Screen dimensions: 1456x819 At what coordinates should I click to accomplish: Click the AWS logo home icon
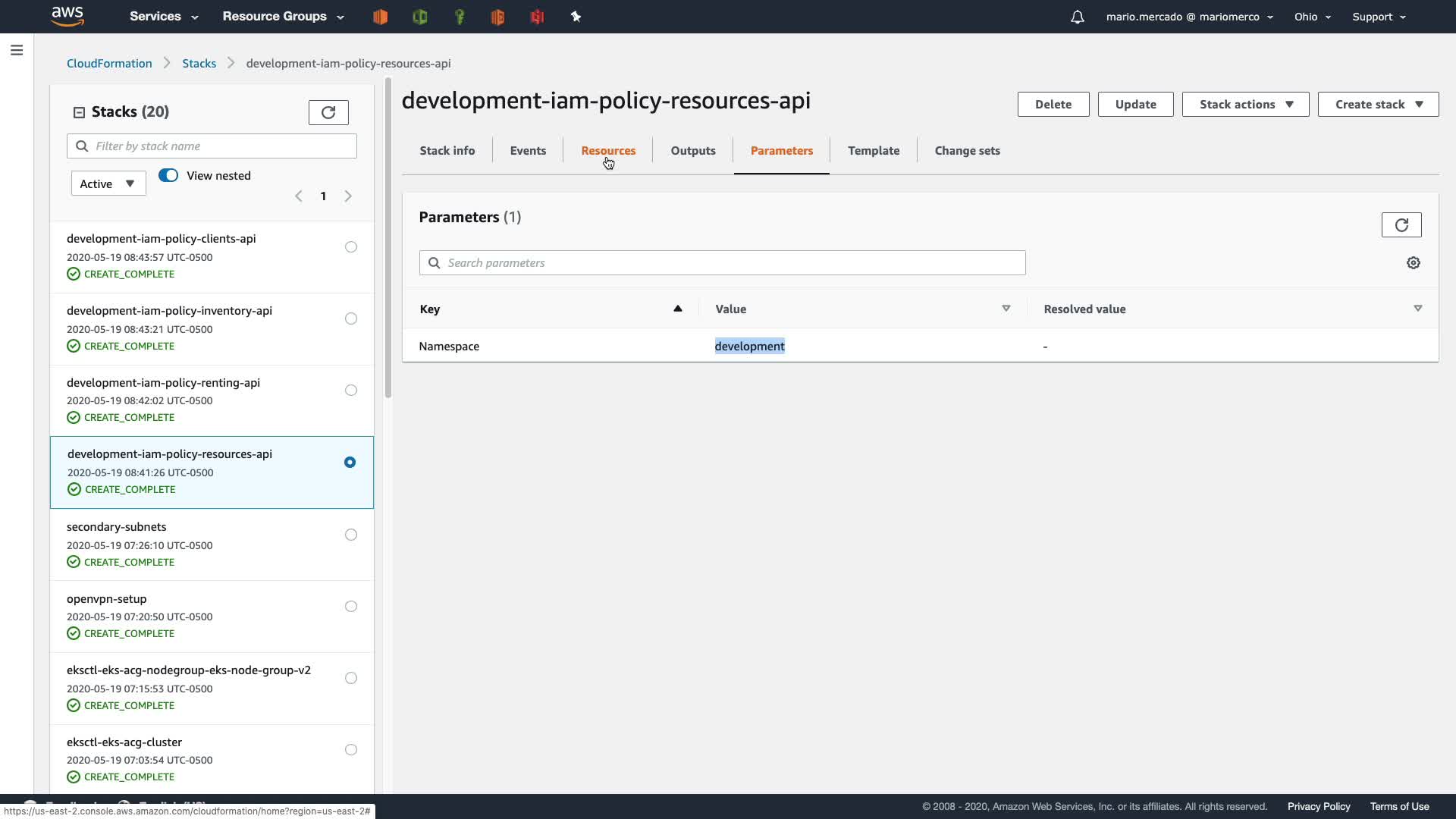67,16
